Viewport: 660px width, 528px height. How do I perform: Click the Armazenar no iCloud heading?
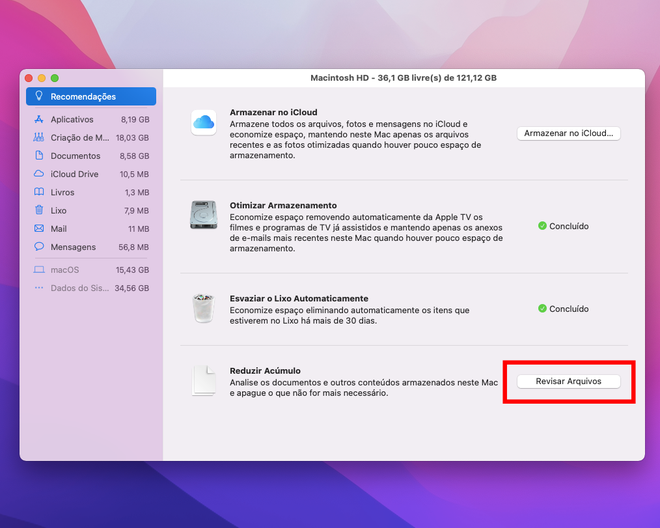(x=273, y=112)
